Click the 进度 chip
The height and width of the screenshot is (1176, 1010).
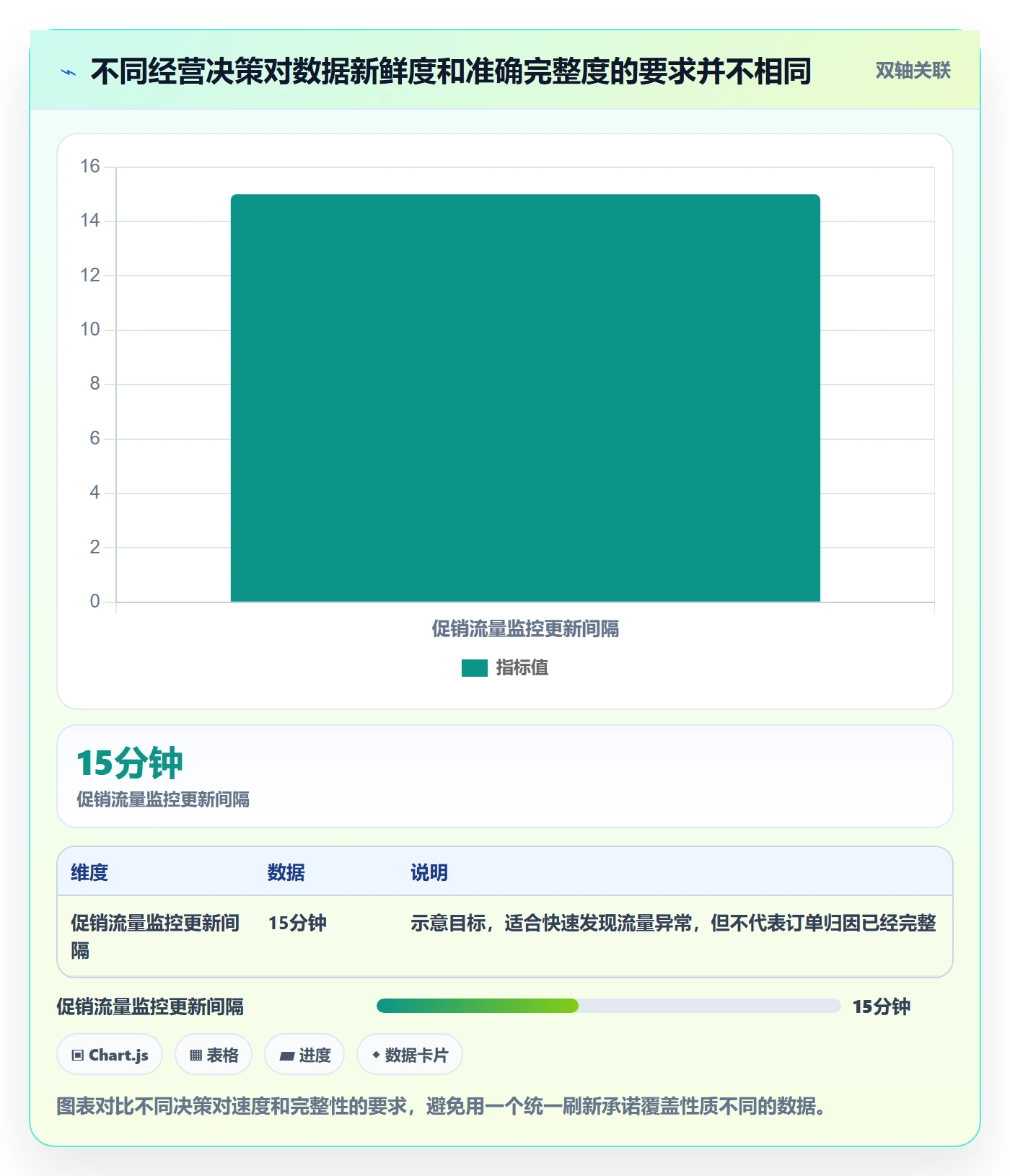click(304, 1055)
